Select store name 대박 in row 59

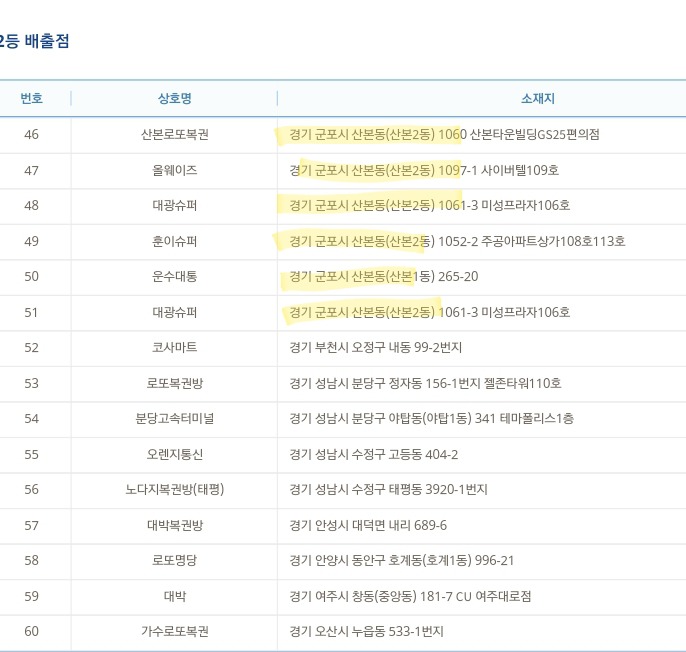click(x=175, y=596)
